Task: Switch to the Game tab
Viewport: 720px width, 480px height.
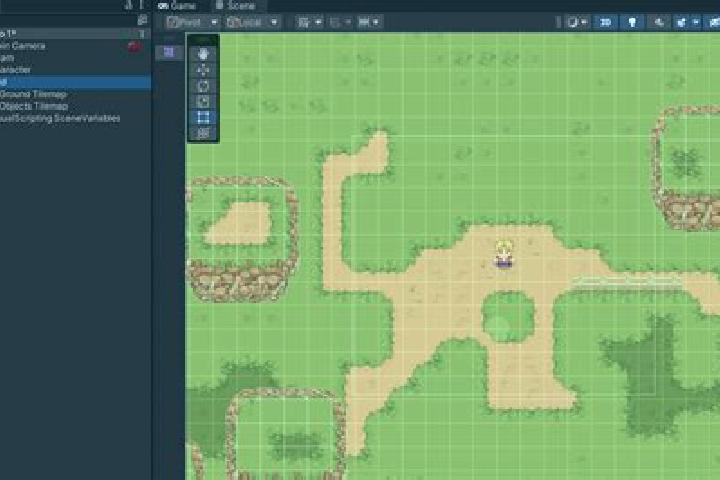Action: pos(177,6)
